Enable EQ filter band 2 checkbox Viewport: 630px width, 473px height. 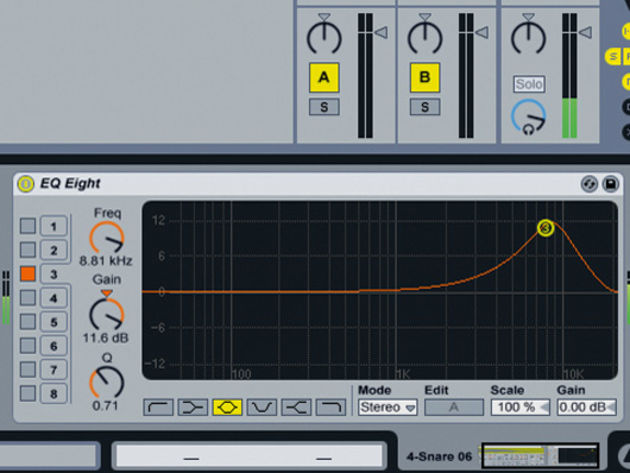pyautogui.click(x=28, y=250)
